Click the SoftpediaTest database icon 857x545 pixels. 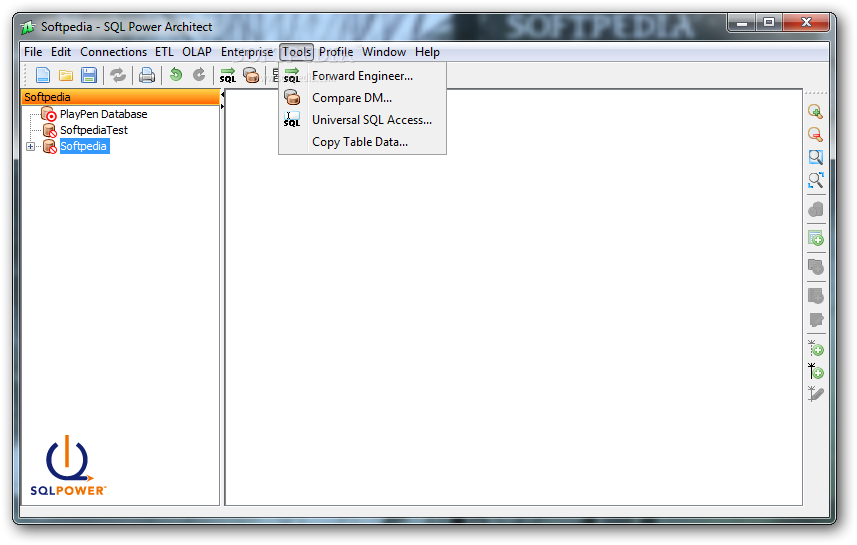pyautogui.click(x=49, y=131)
